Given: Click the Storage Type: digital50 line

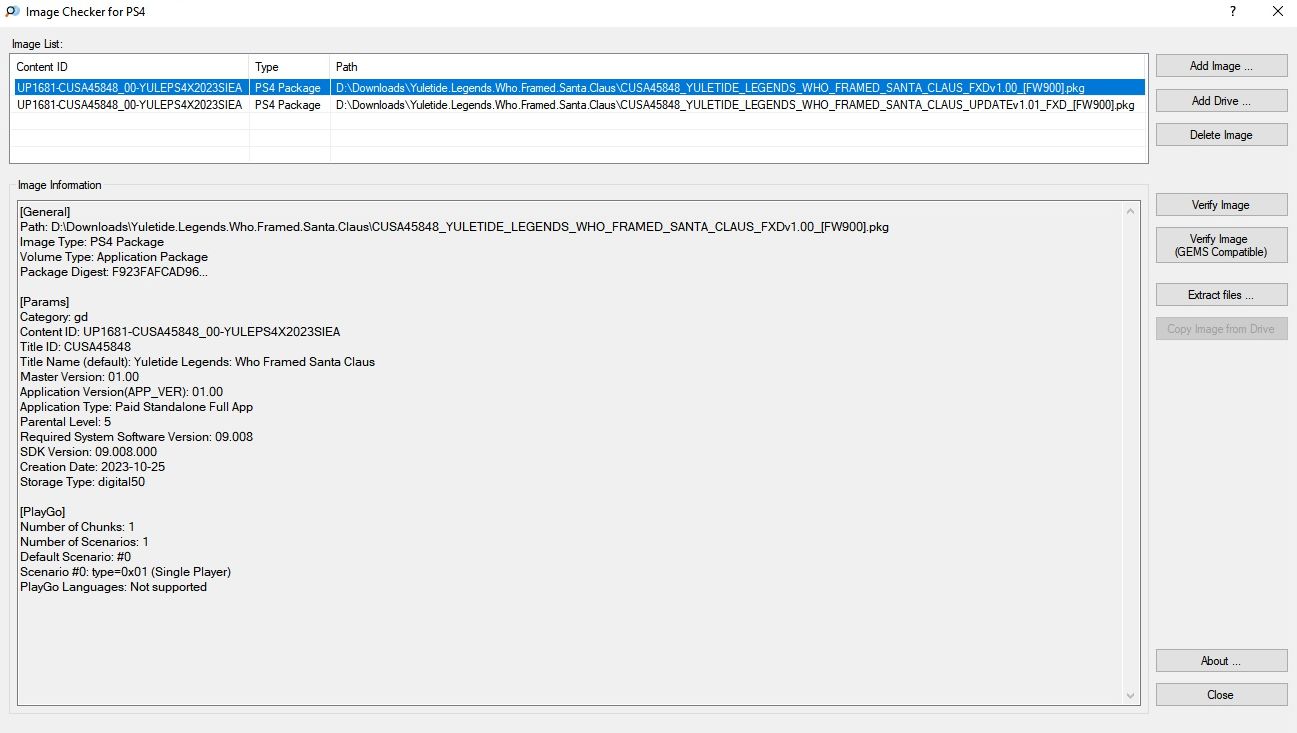Looking at the screenshot, I should click(84, 482).
